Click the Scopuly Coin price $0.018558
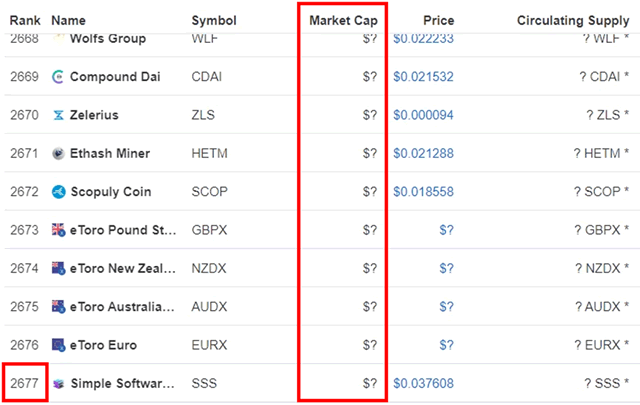 [x=423, y=192]
